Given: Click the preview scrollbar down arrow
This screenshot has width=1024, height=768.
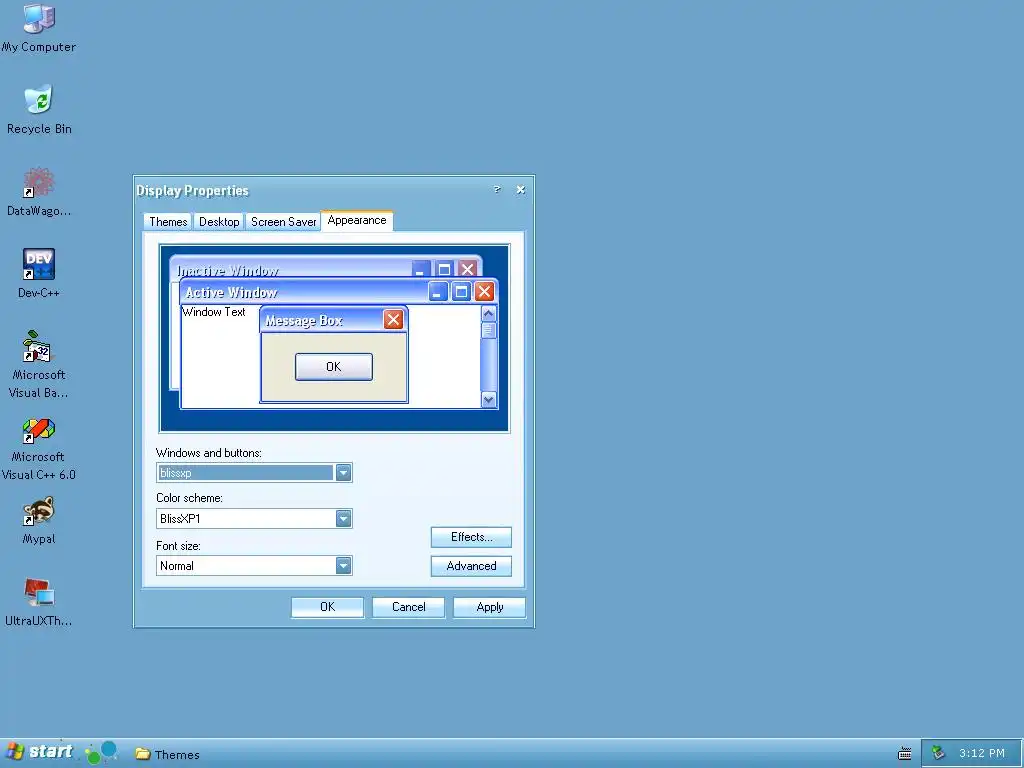Looking at the screenshot, I should coord(488,400).
